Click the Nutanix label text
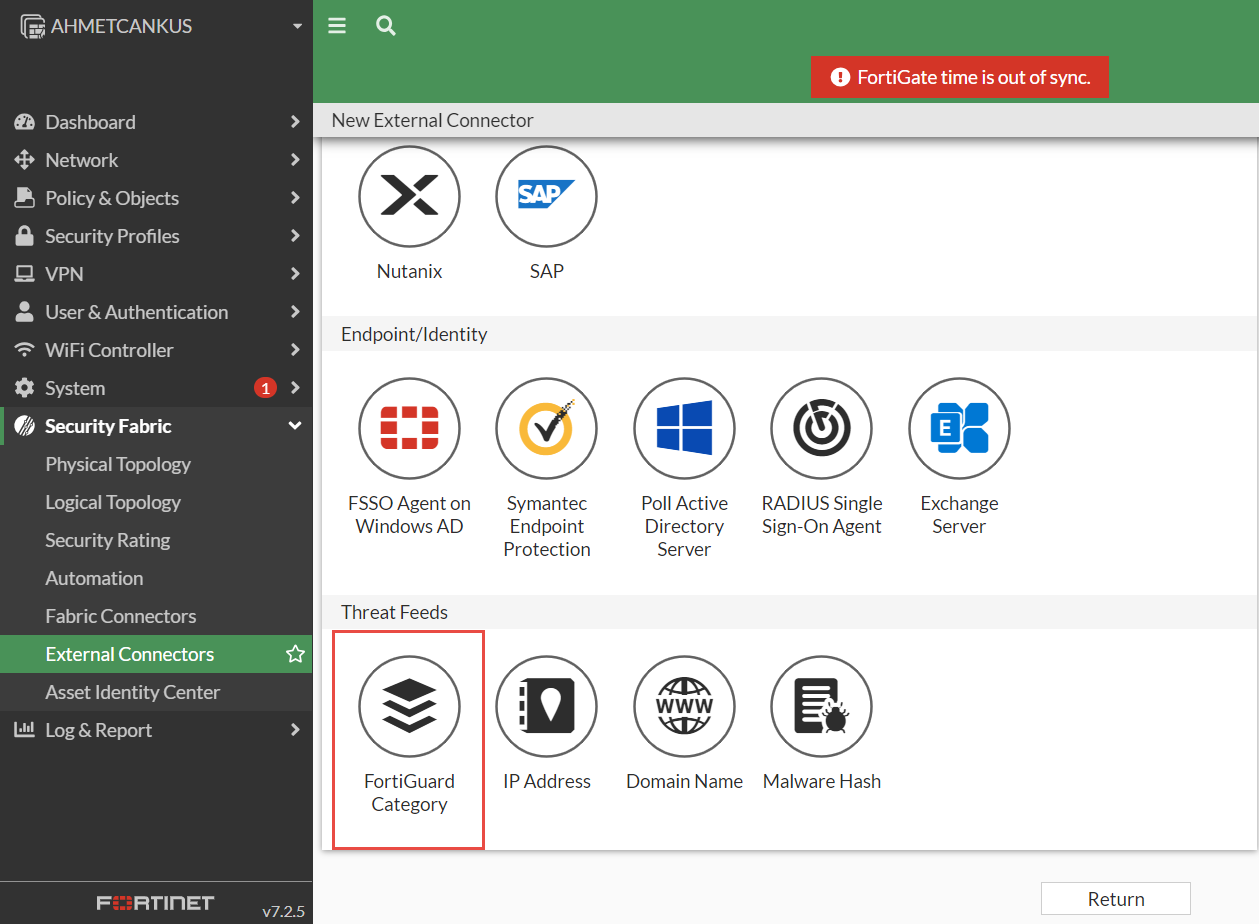The image size is (1259, 924). tap(409, 271)
